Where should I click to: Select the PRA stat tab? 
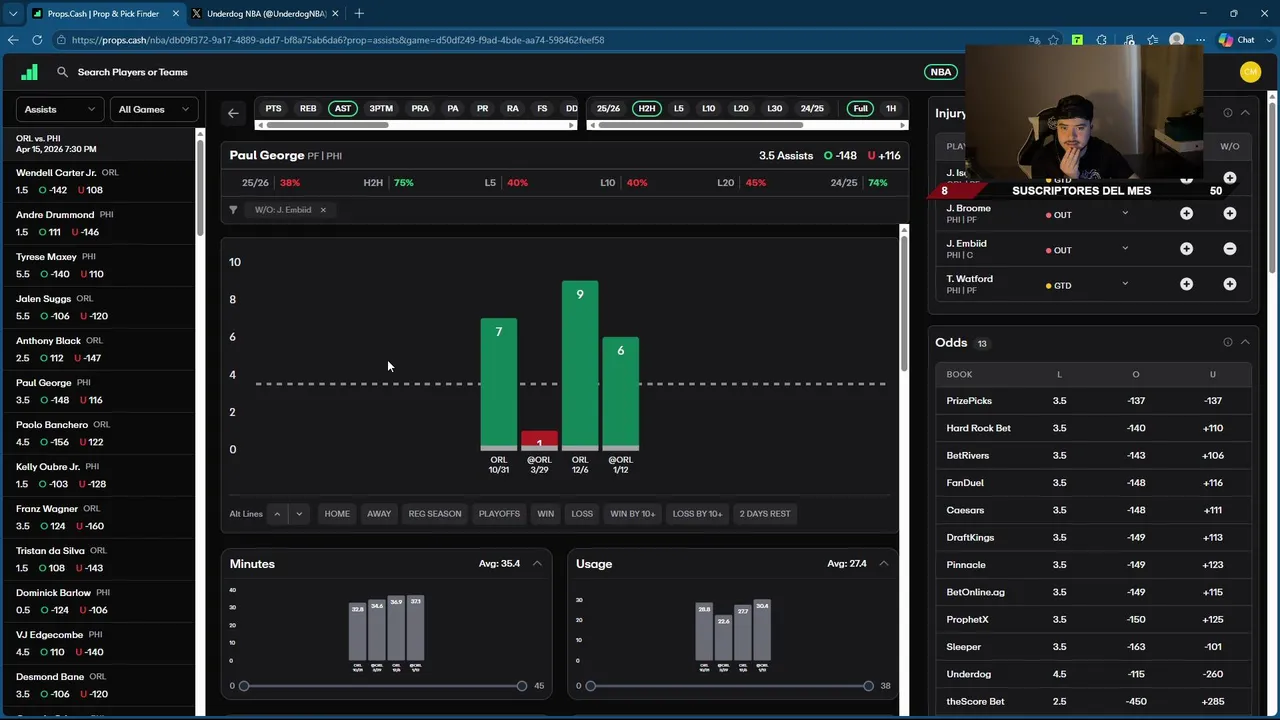(420, 108)
